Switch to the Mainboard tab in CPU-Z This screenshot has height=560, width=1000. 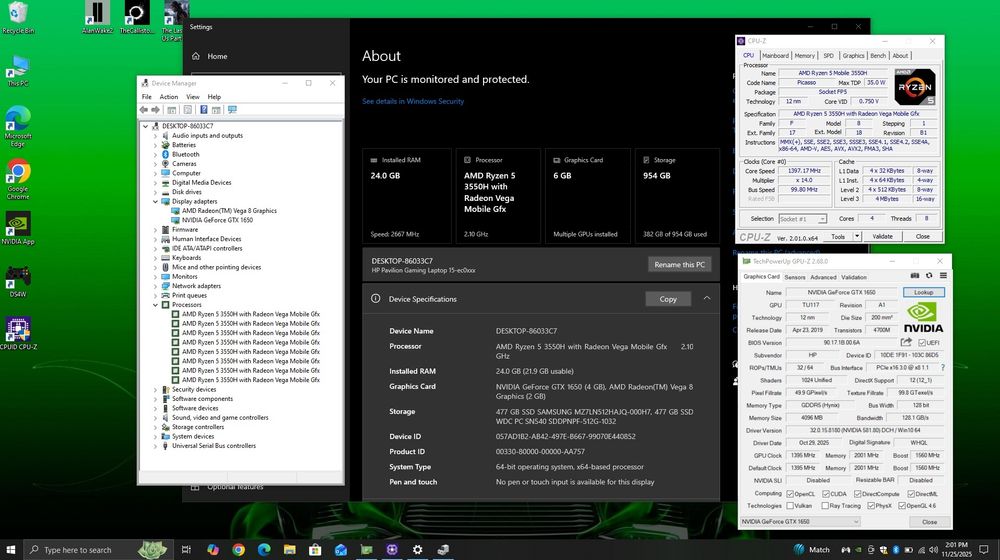(776, 55)
